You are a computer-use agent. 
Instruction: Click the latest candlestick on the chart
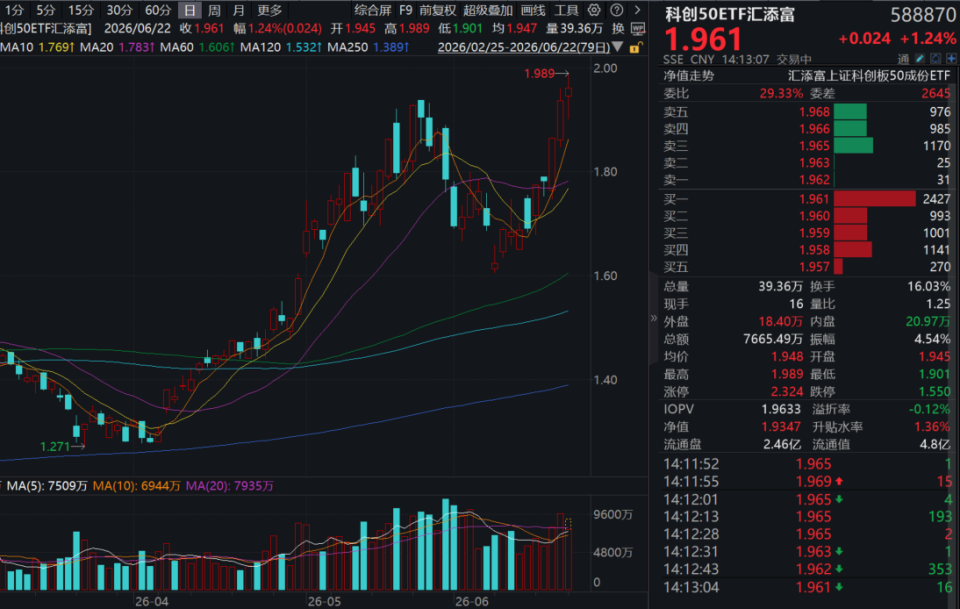[x=569, y=94]
